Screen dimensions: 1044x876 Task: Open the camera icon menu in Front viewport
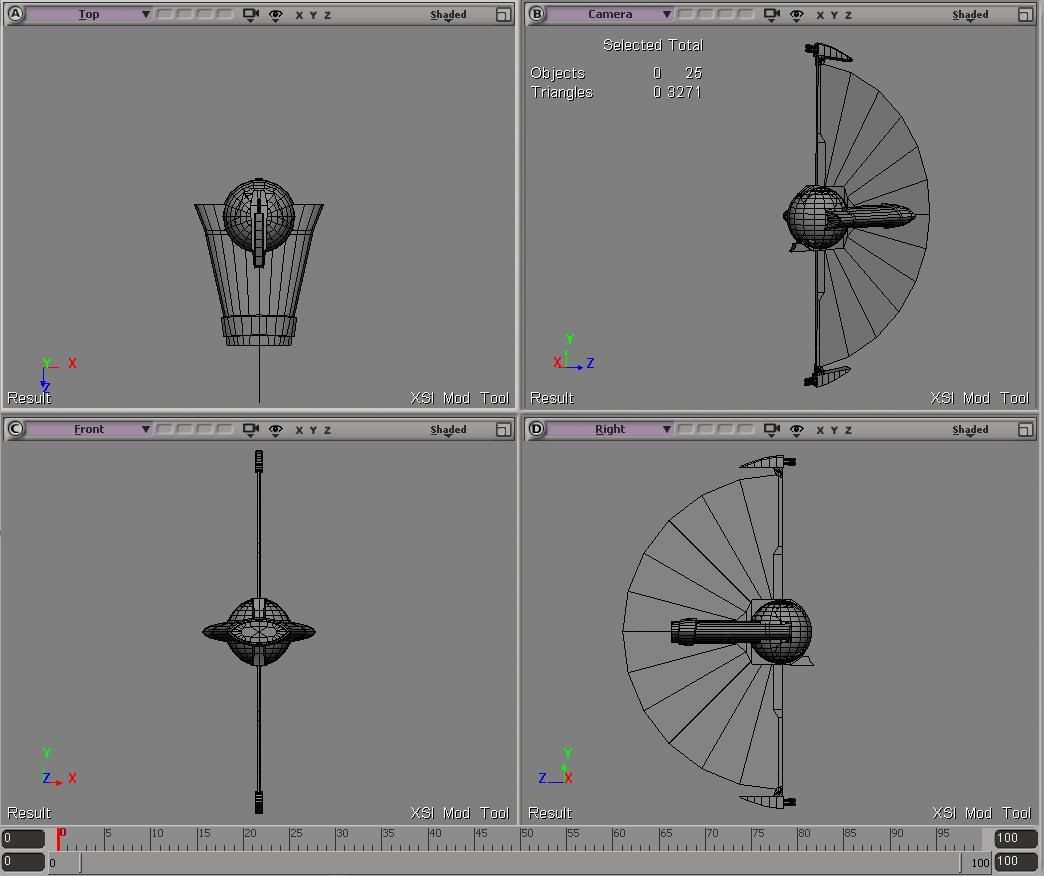(251, 430)
